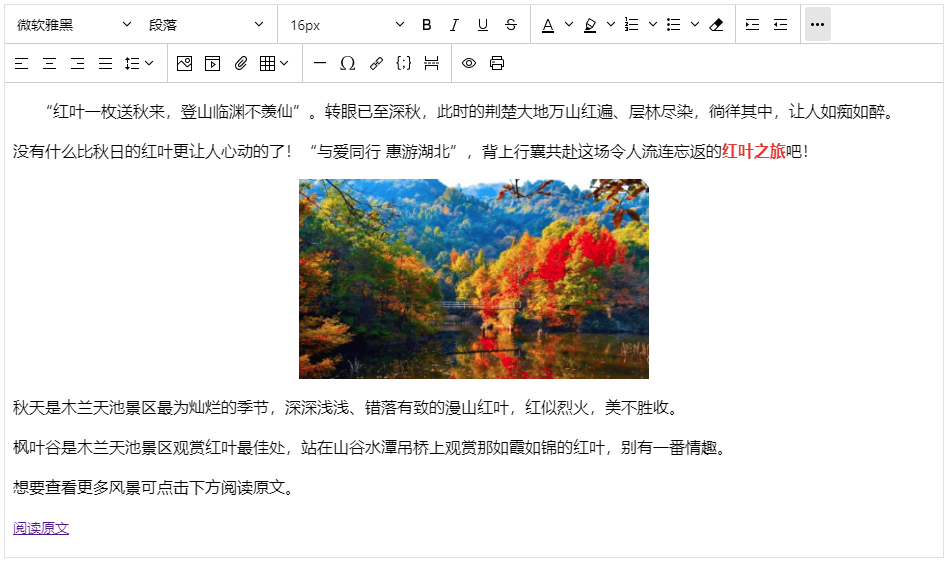
Task: Click the more options ellipsis button
Action: click(x=817, y=25)
